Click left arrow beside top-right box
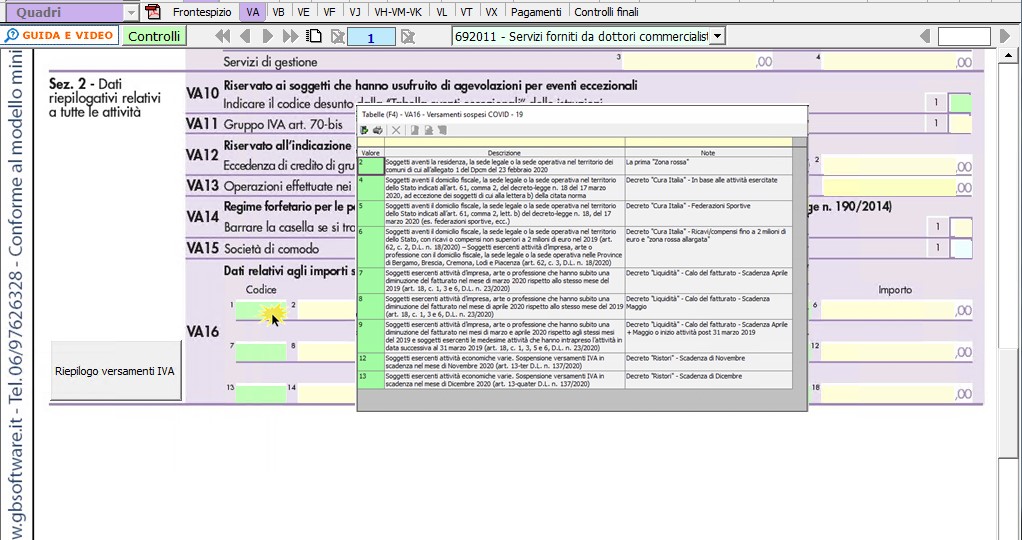The image size is (1022, 540). click(925, 37)
